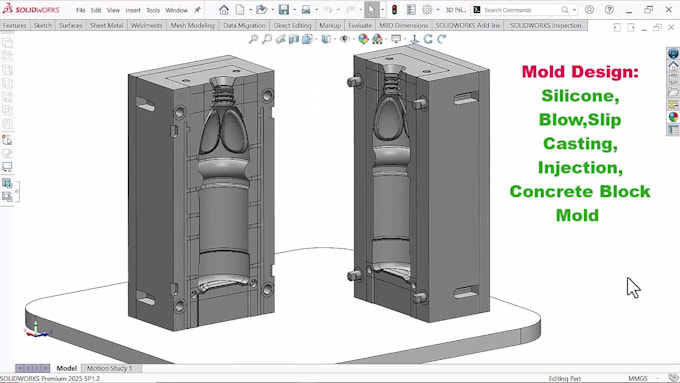The image size is (680, 383).
Task: Activate the Section View icon
Action: 294,39
